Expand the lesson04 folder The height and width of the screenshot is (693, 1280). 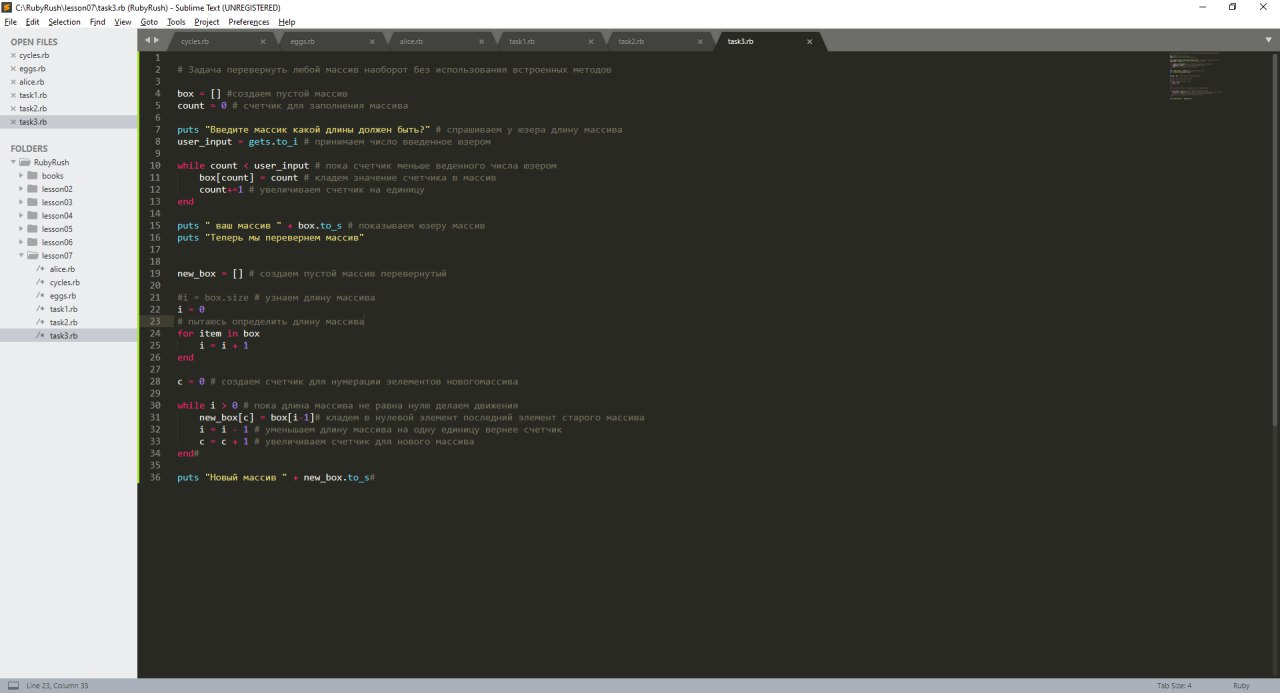pyautogui.click(x=21, y=216)
